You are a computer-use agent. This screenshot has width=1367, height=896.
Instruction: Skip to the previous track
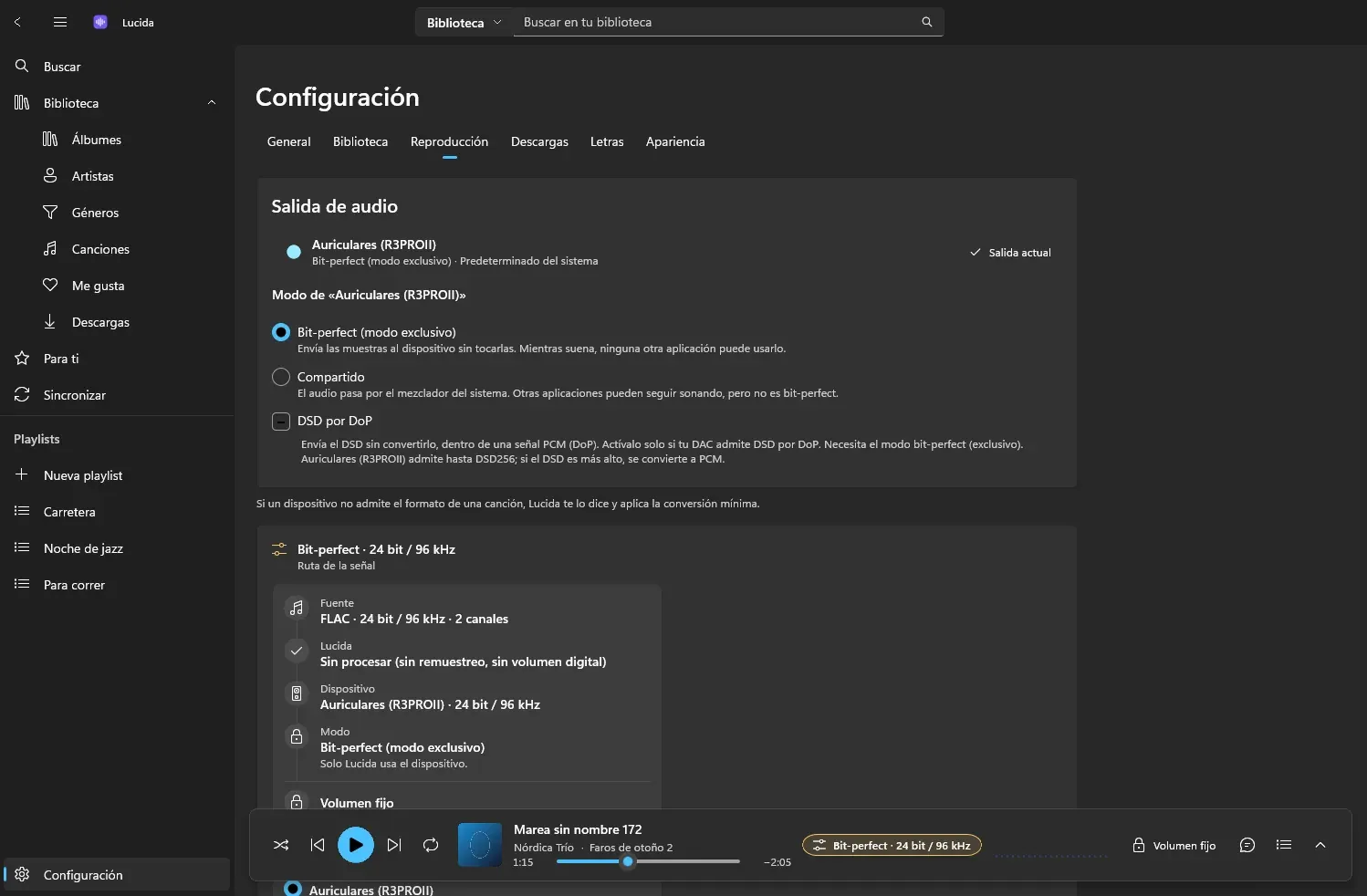318,845
